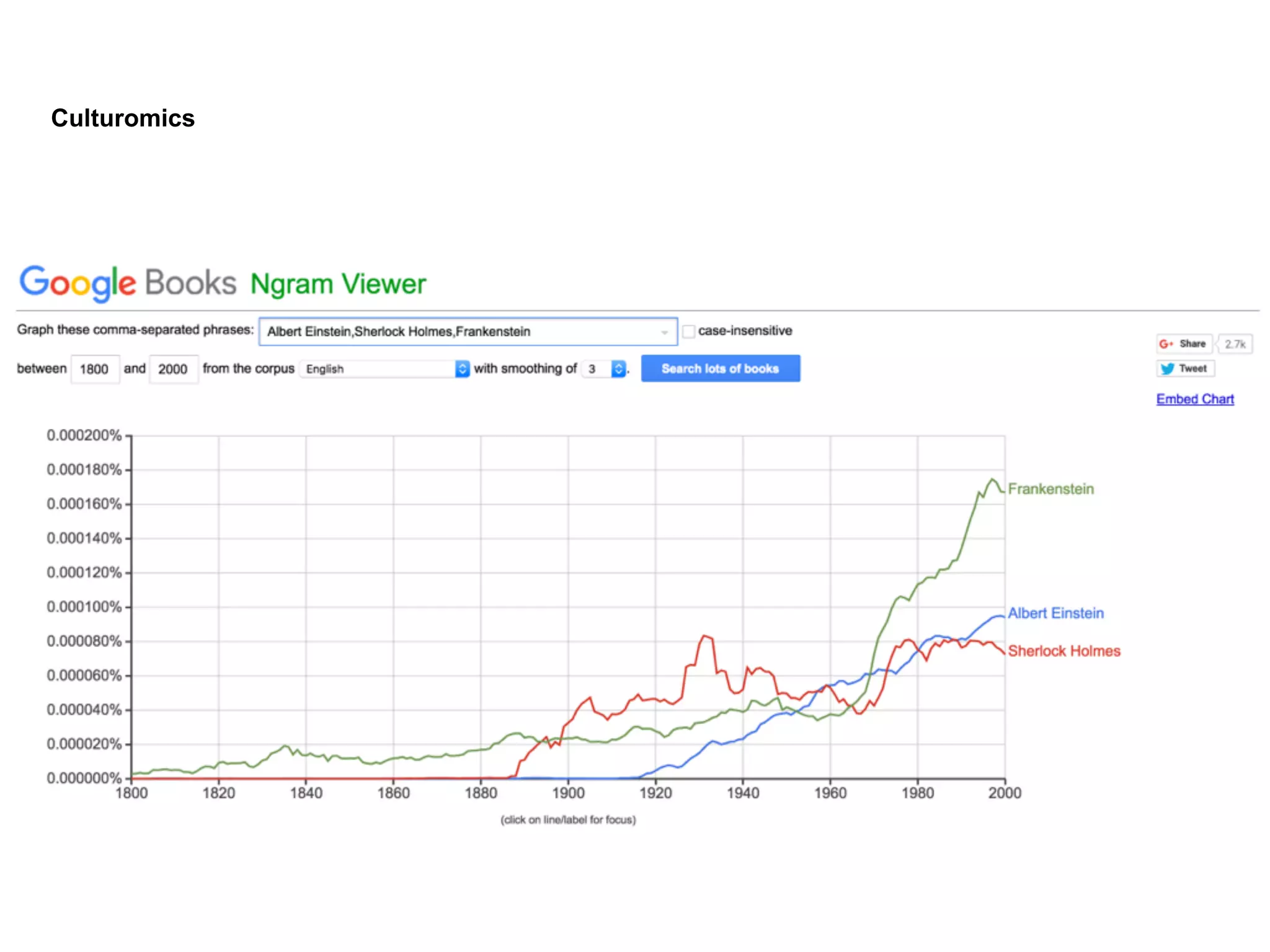Click the start year 1800 field

94,369
